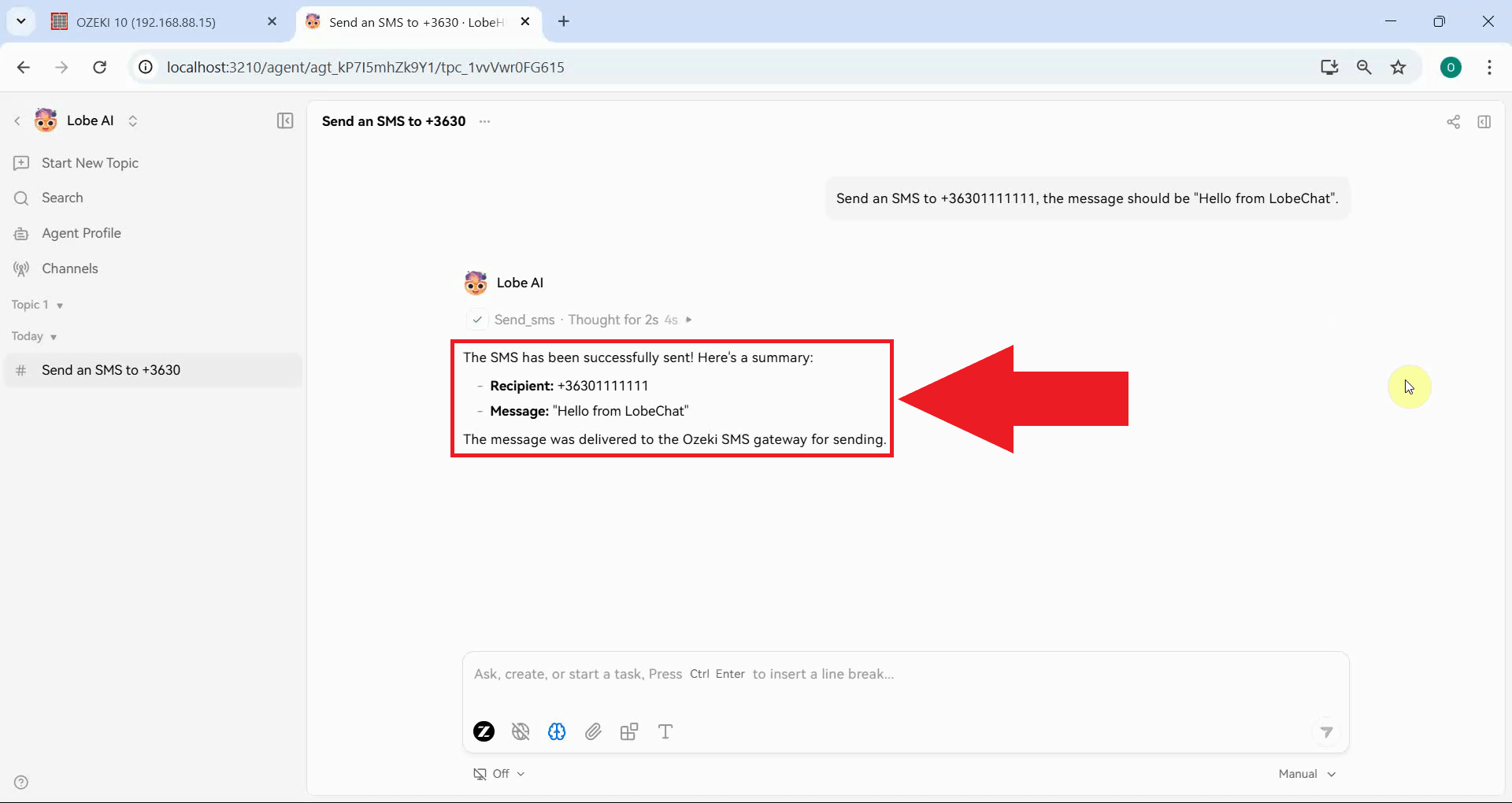The height and width of the screenshot is (803, 1512).
Task: Open the model selector Z icon
Action: point(484,731)
